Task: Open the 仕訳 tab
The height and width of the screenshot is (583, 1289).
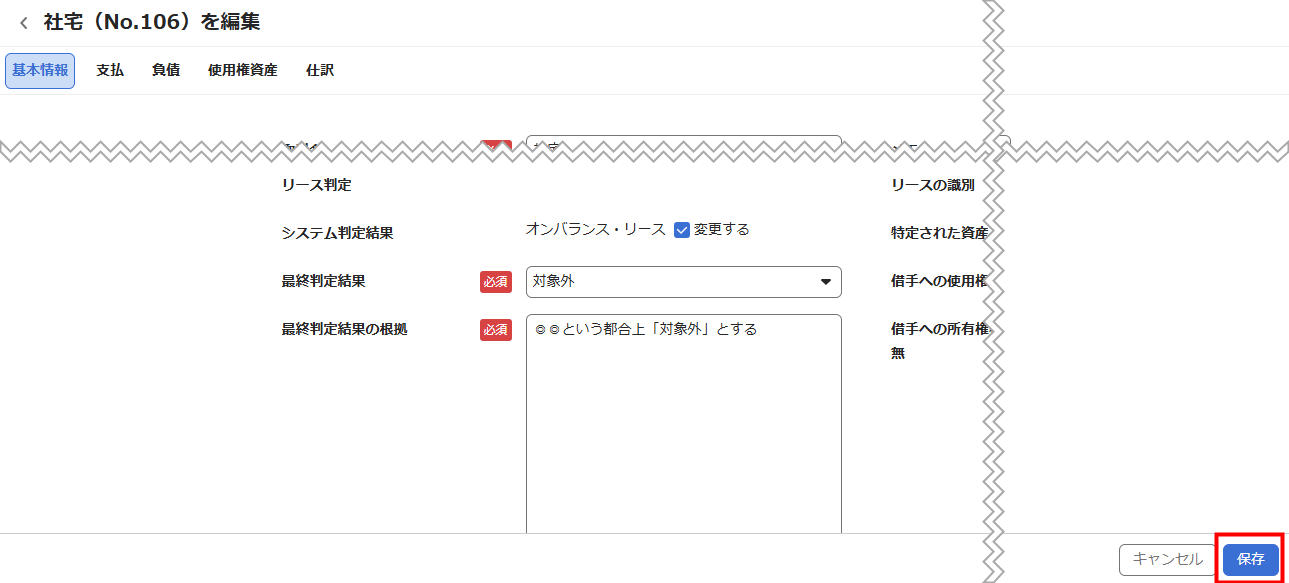Action: (x=320, y=71)
